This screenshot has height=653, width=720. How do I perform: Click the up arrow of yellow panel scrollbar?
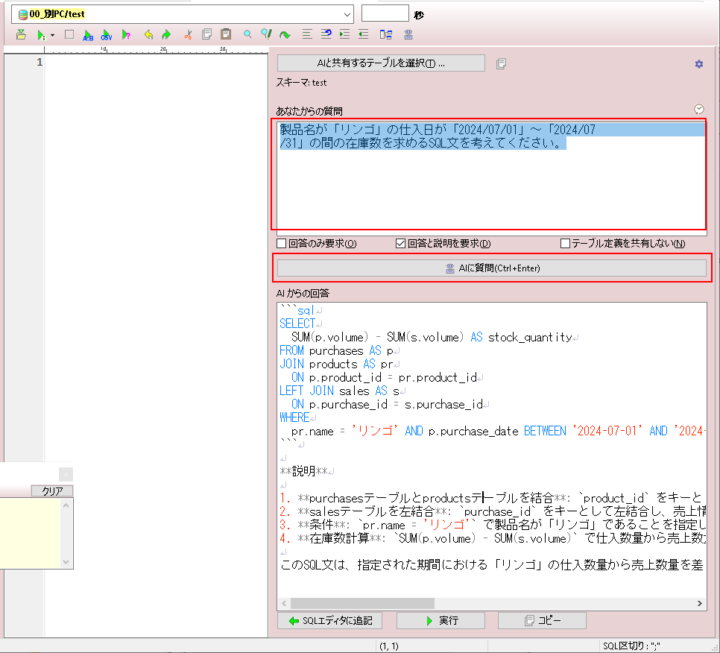pos(66,505)
